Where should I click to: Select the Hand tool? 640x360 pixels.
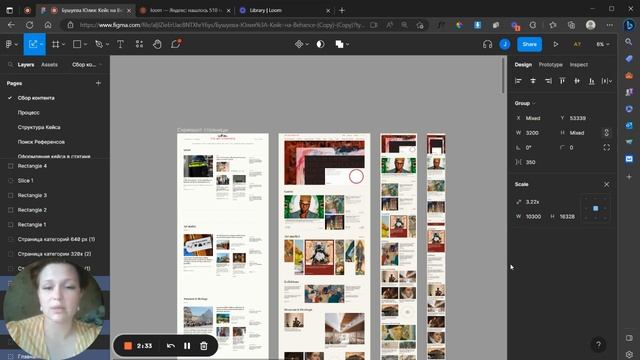pyautogui.click(x=157, y=44)
